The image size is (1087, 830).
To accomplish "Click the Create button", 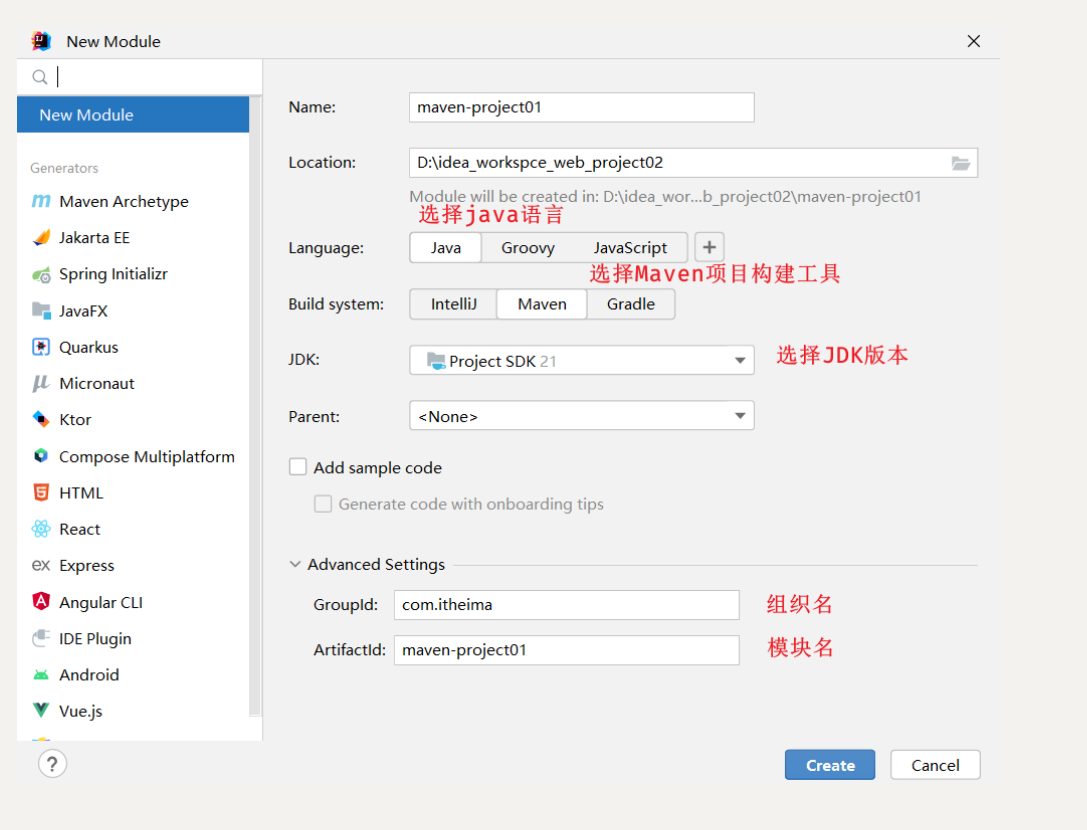I will pos(829,765).
